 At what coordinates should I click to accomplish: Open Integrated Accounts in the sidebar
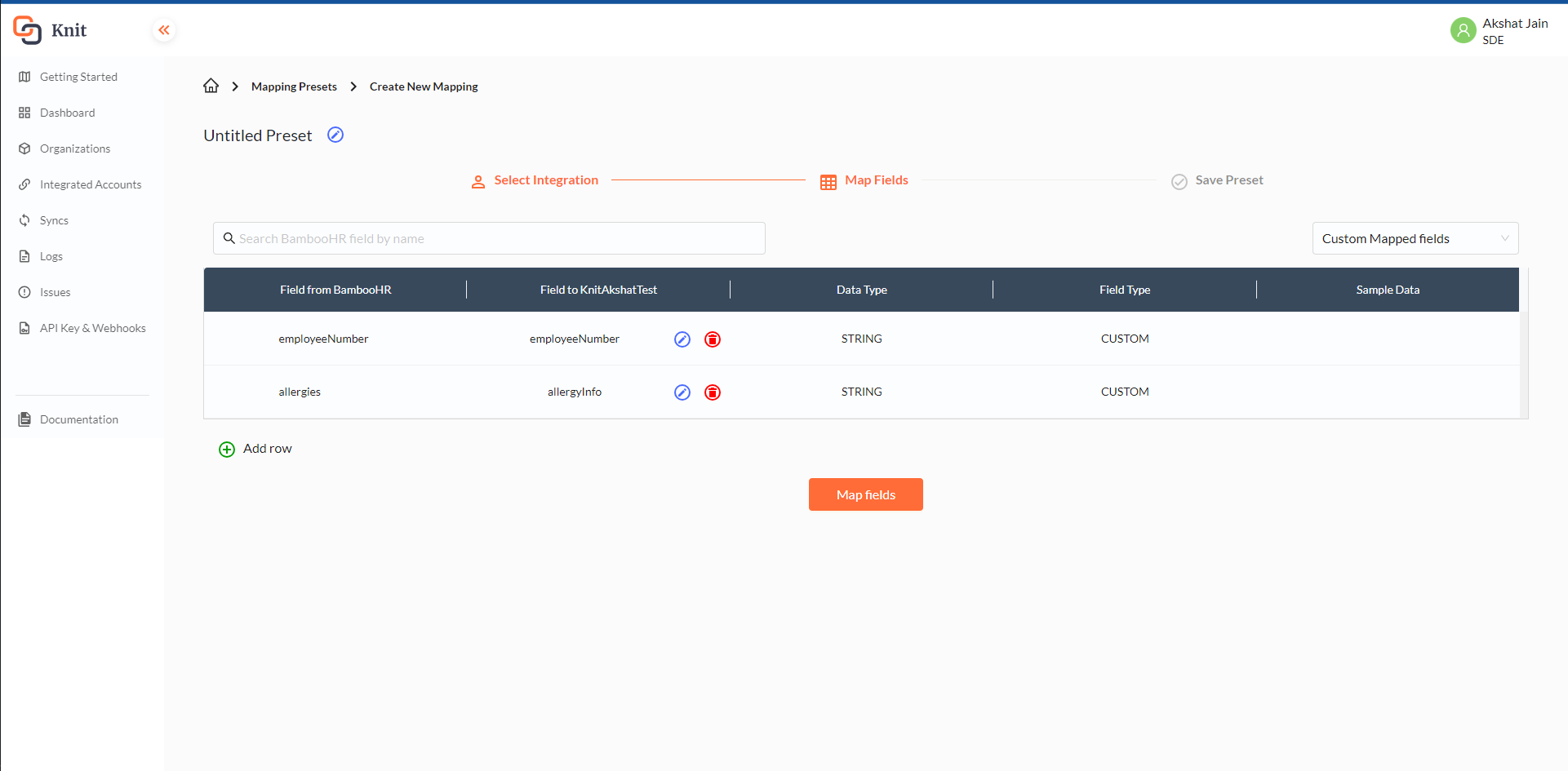[x=91, y=184]
